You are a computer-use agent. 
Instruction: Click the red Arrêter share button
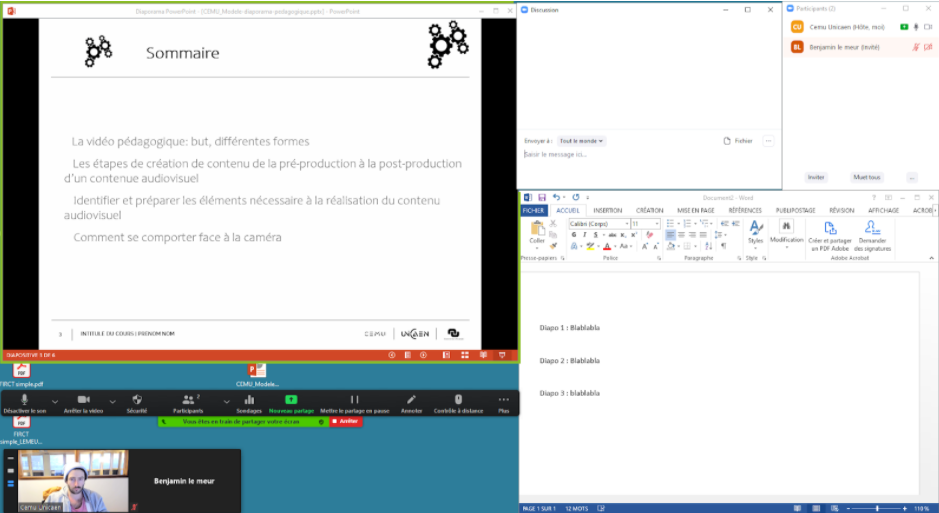pyautogui.click(x=346, y=422)
